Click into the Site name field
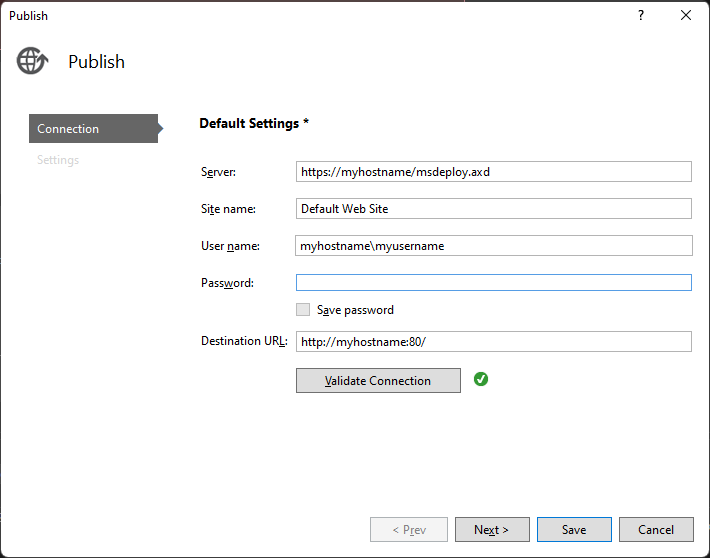 click(494, 209)
